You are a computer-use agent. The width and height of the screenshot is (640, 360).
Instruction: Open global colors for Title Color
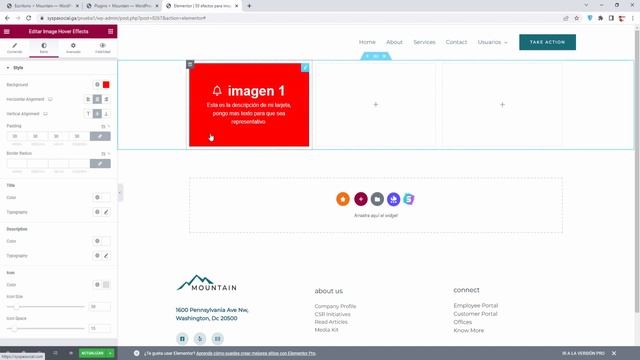pyautogui.click(x=97, y=198)
